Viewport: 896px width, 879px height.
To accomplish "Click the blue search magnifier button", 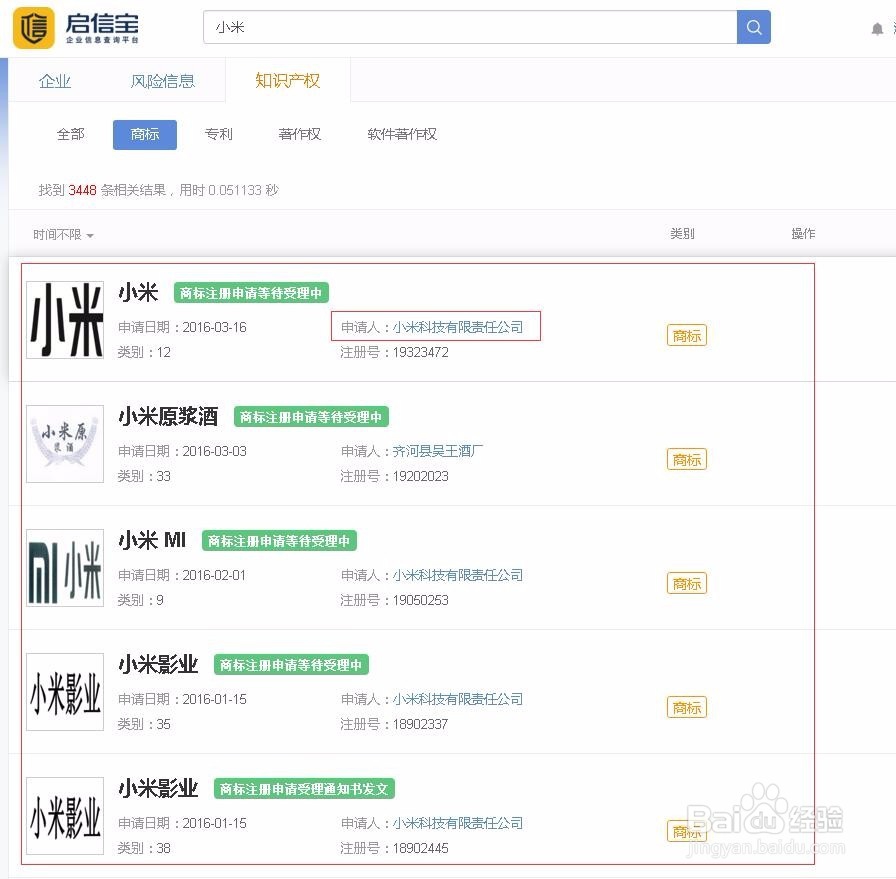I will point(753,27).
